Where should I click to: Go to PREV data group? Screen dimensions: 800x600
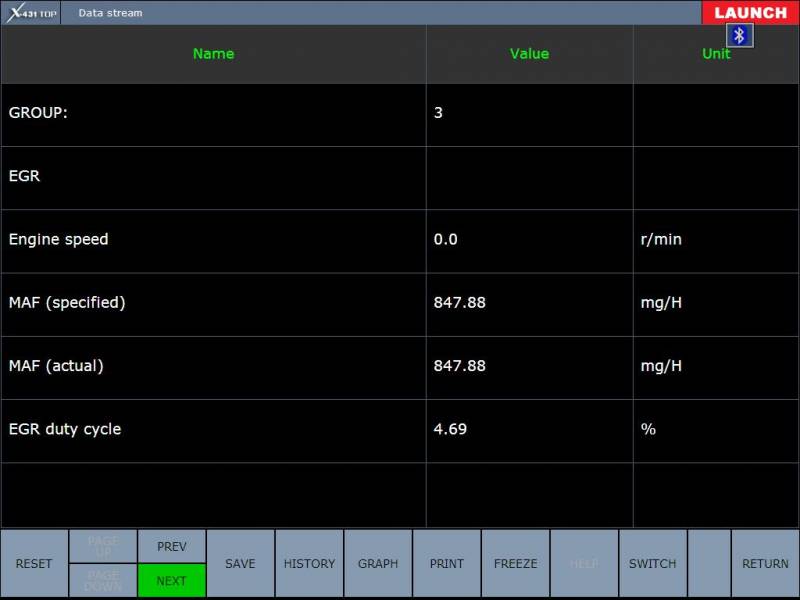click(x=172, y=546)
